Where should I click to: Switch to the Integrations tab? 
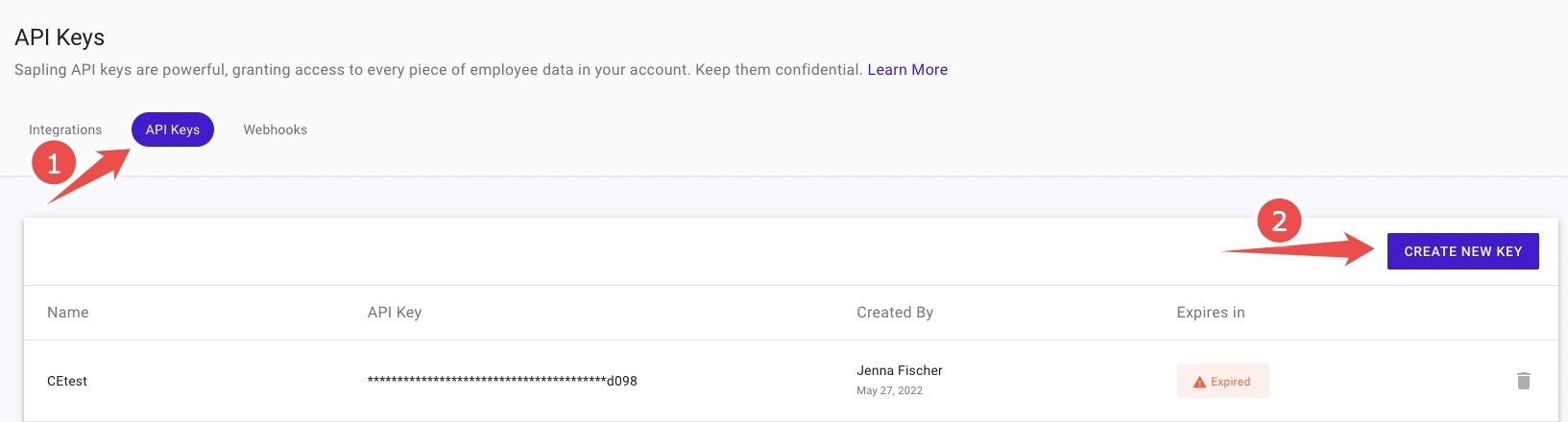pos(65,129)
